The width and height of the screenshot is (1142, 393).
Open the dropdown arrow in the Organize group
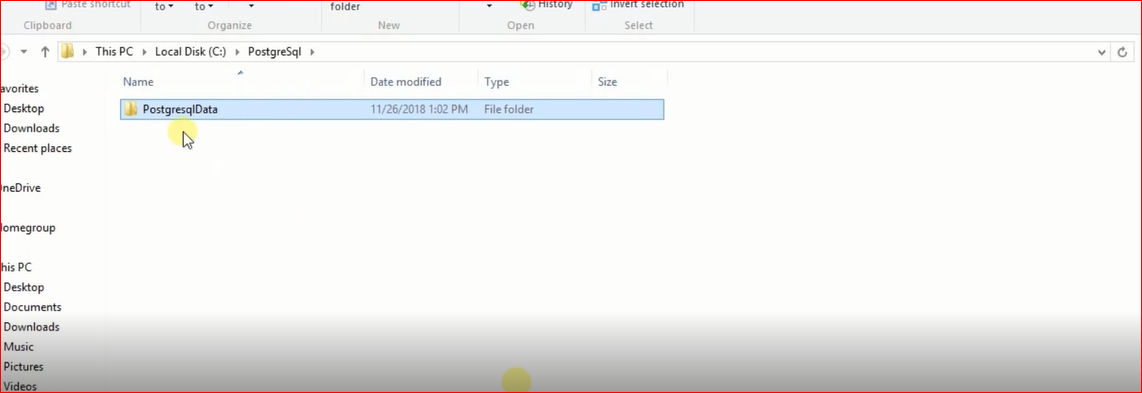coord(251,7)
